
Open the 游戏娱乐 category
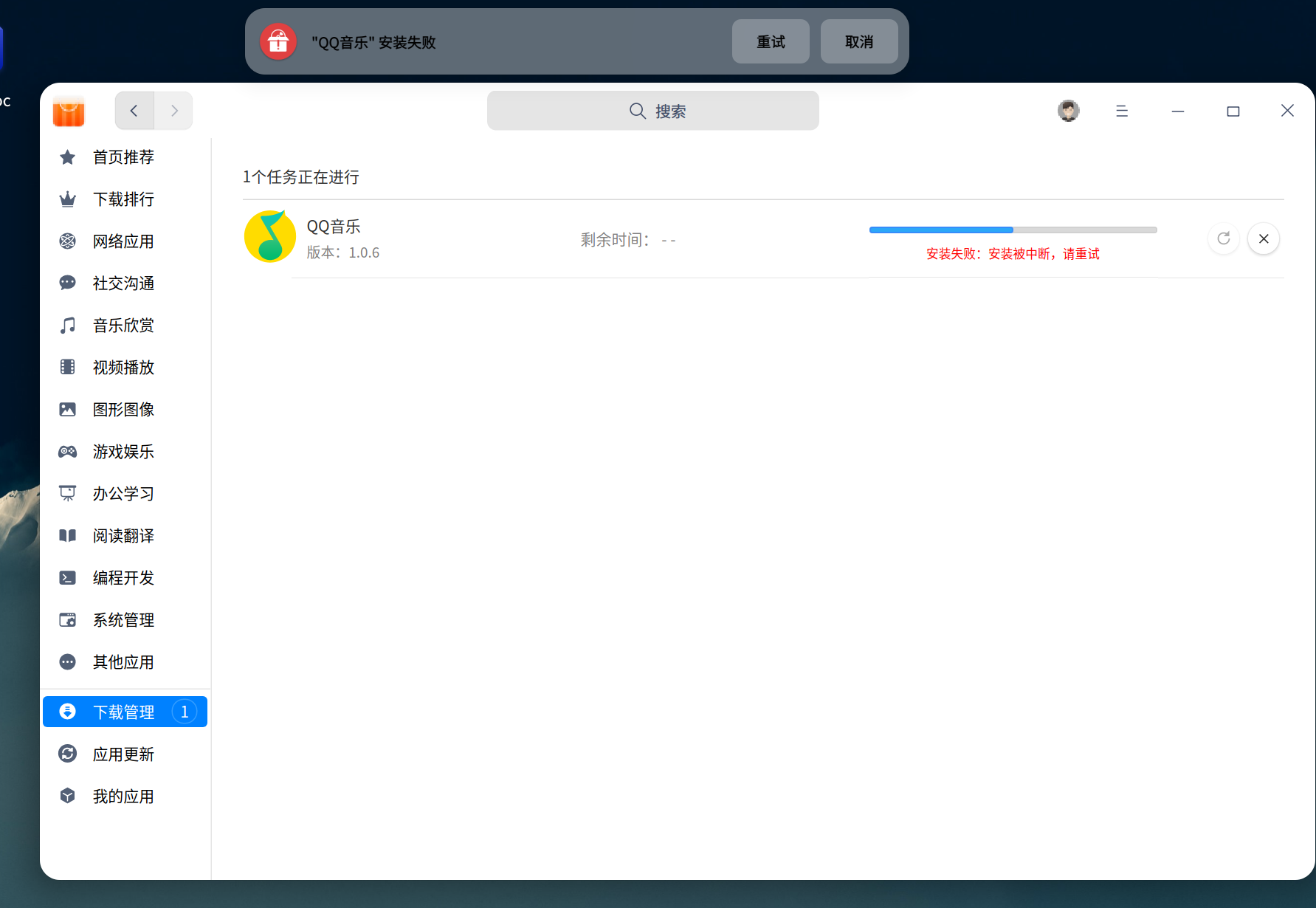(125, 452)
